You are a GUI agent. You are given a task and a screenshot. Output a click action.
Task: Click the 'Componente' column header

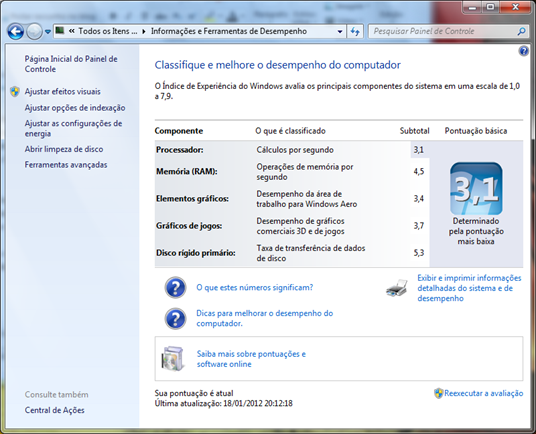point(179,131)
